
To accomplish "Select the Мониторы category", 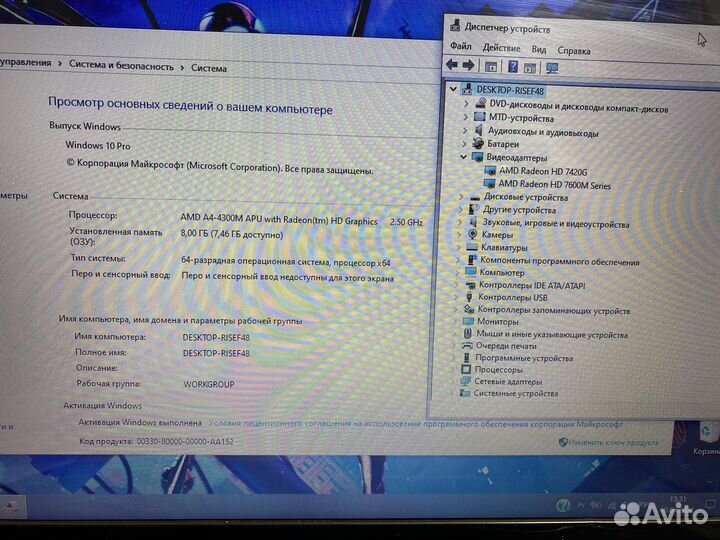I will coord(497,322).
